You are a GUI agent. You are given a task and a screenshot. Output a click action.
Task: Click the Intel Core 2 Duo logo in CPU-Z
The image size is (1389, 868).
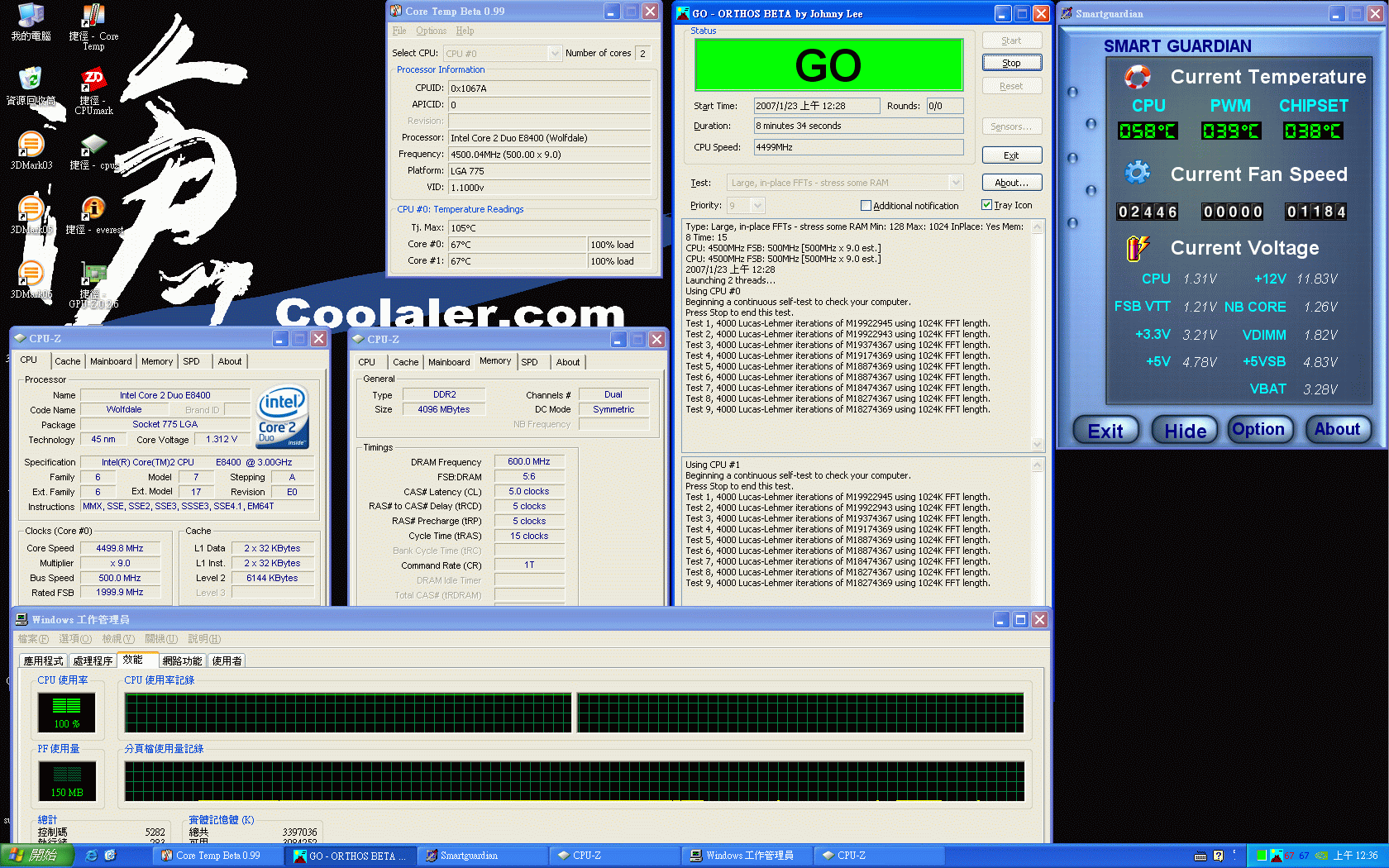[x=283, y=417]
